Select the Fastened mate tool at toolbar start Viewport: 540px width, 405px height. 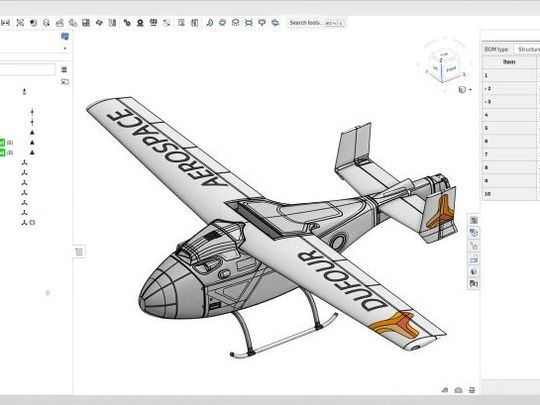click(x=6, y=23)
